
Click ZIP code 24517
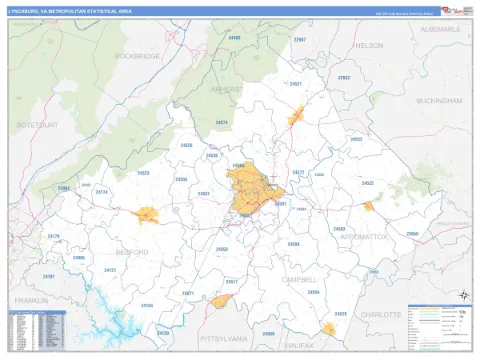coord(232,282)
